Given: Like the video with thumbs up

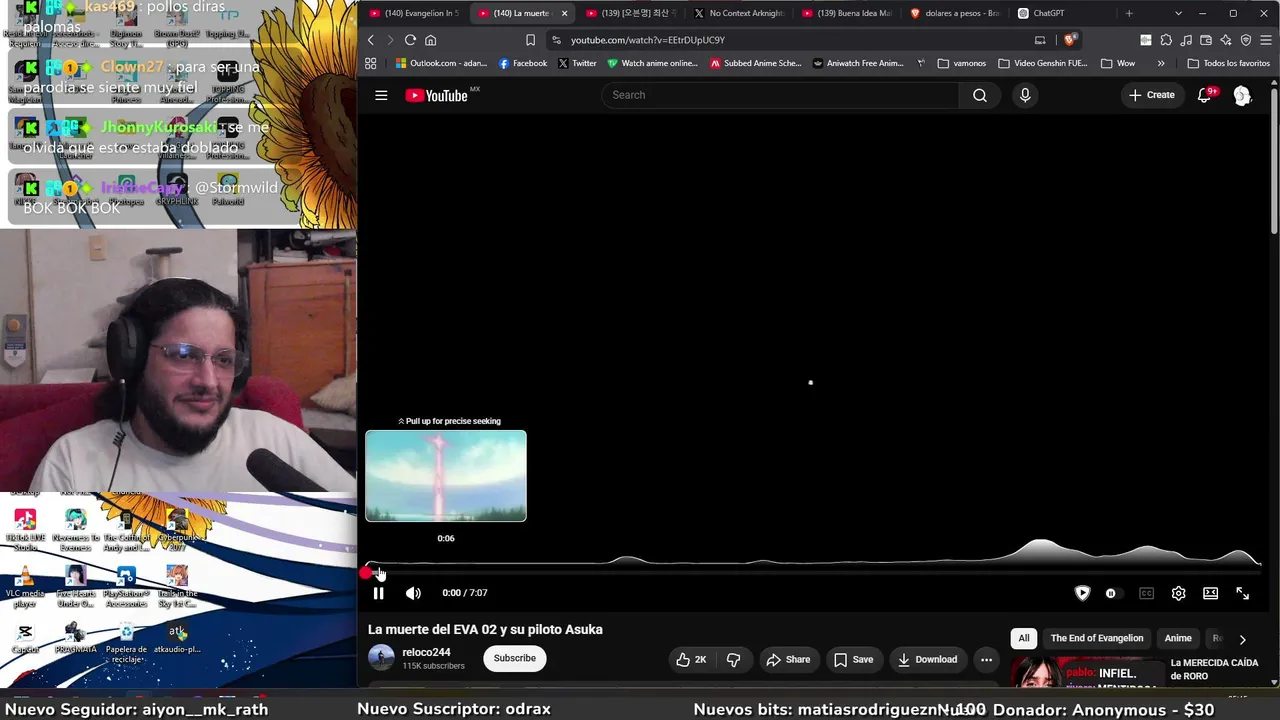Looking at the screenshot, I should coord(691,659).
